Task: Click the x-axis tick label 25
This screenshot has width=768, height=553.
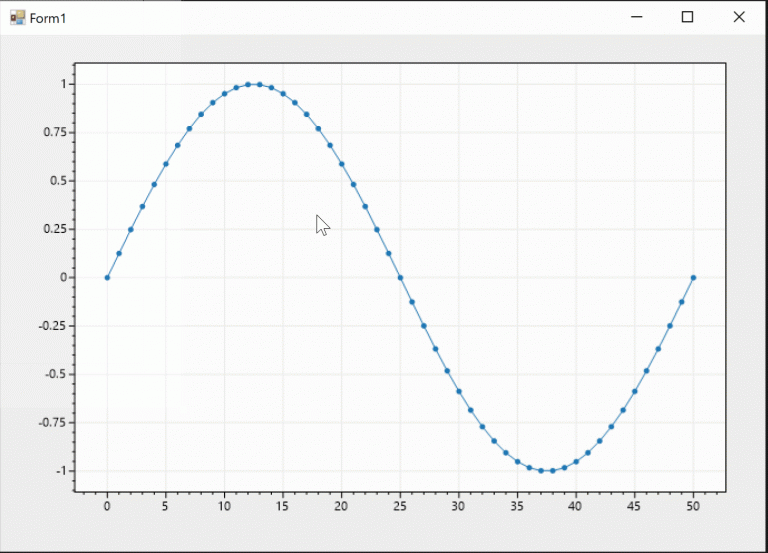Action: click(x=400, y=507)
